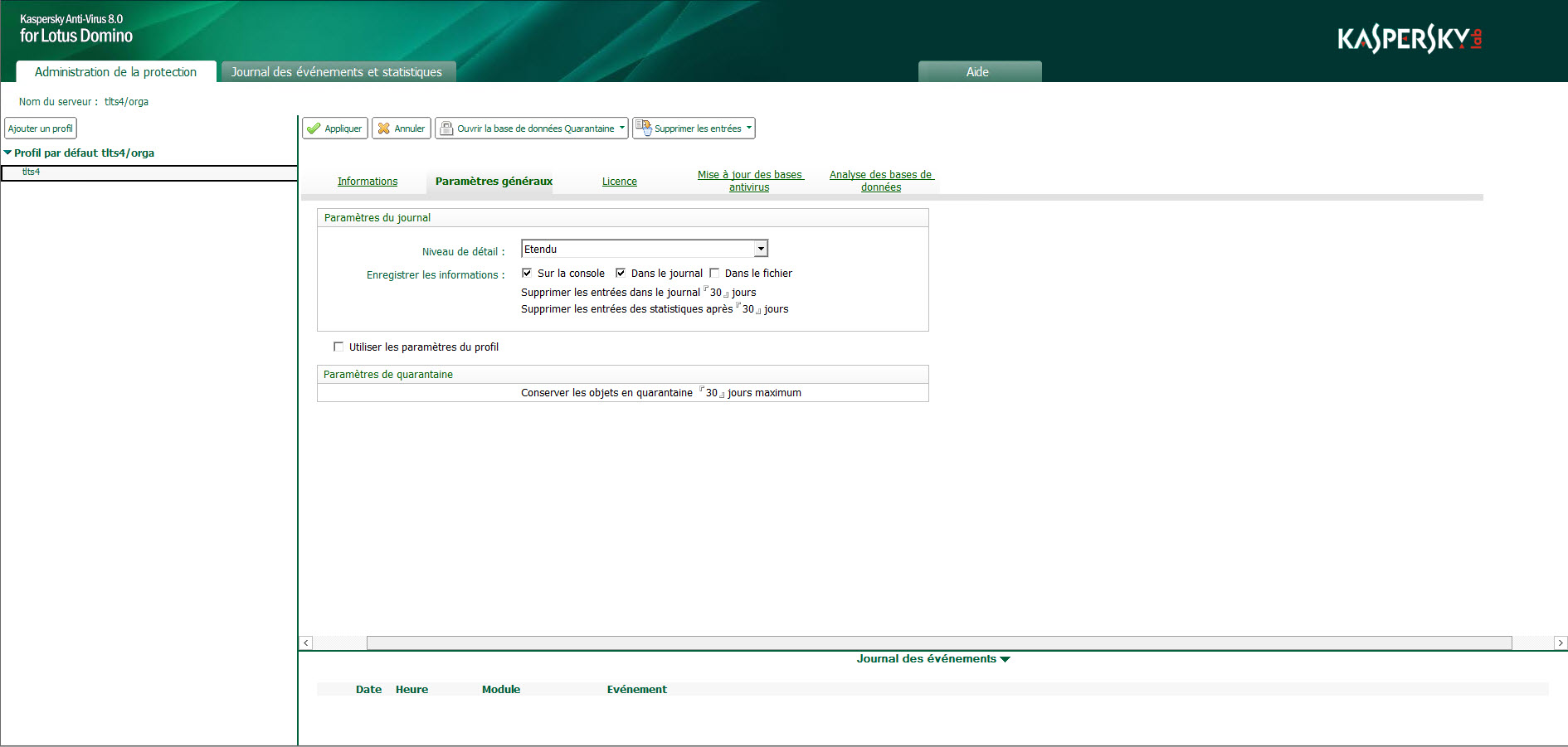
Task: Enable 'Utiliser les paramètres du profil'
Action: coord(338,347)
